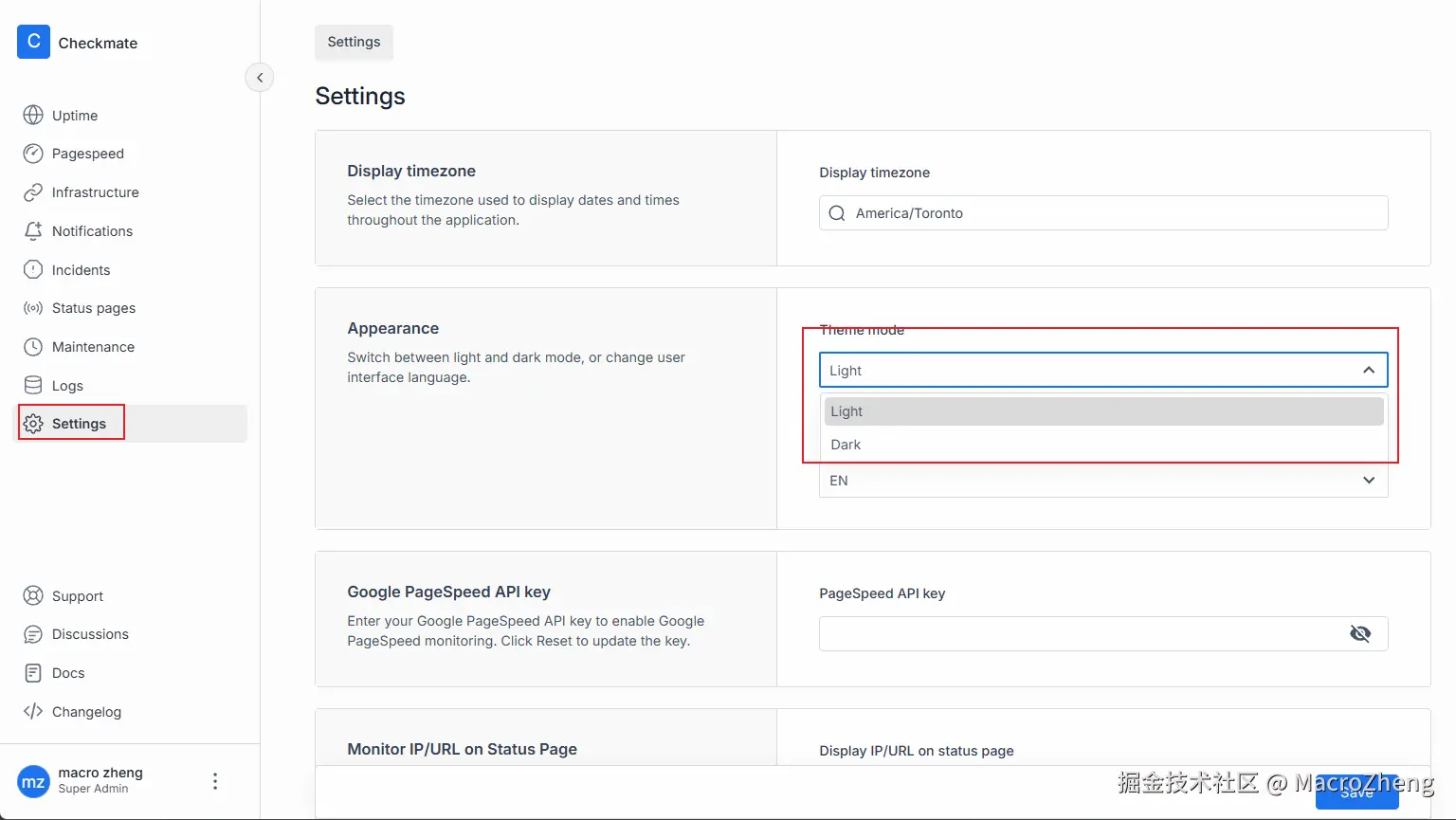Open Pagespeed via its gauge icon
The image size is (1456, 820).
33,154
